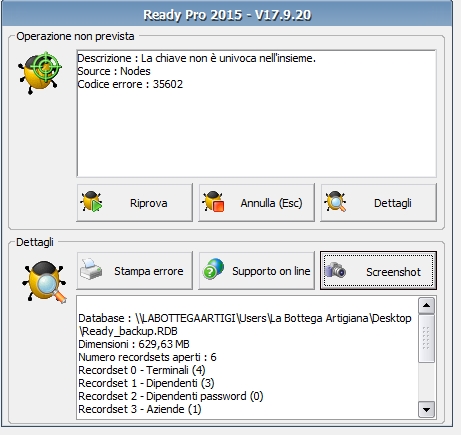This screenshot has width=461, height=435.
Task: Print the error with Stampa errore
Action: [x=135, y=271]
